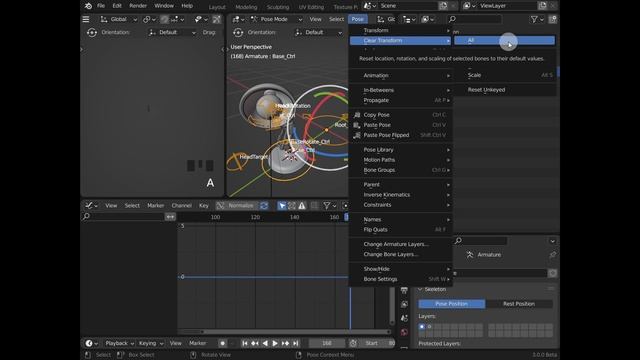Image resolution: width=640 pixels, height=360 pixels.
Task: Choose Change Bone Layers entry
Action: (x=400, y=255)
